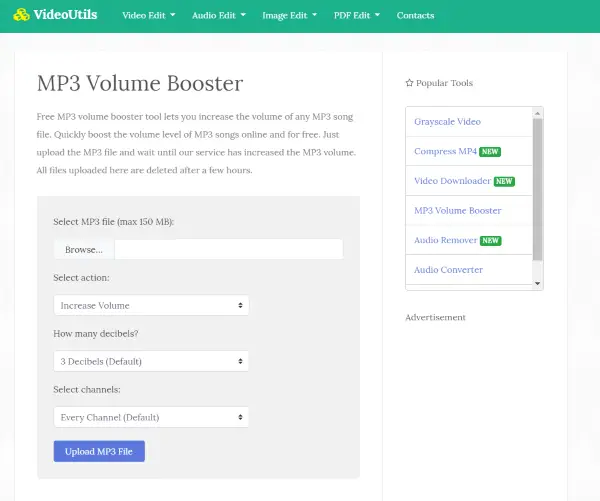Image resolution: width=600 pixels, height=501 pixels.
Task: Click the Popular Tools list scroll-down arrow
Action: pos(538,284)
